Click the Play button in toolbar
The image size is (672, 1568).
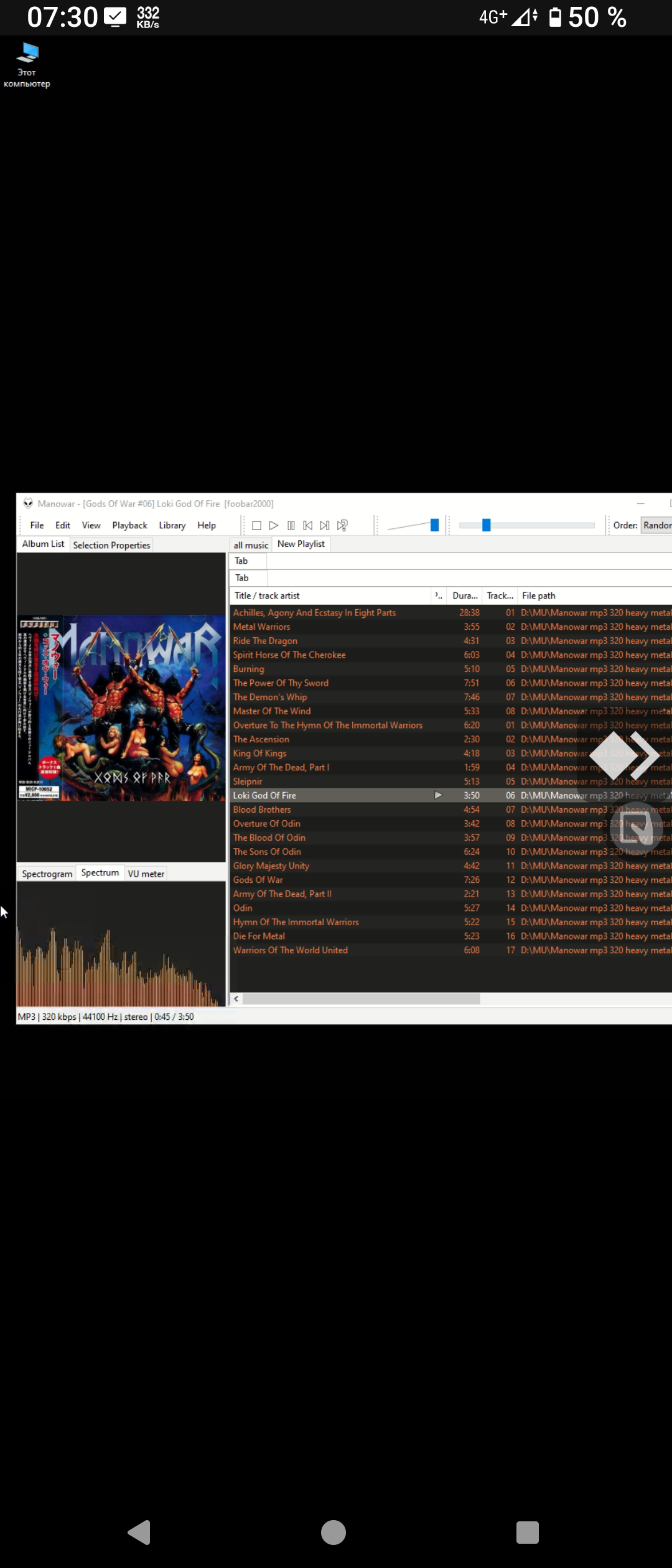tap(273, 525)
